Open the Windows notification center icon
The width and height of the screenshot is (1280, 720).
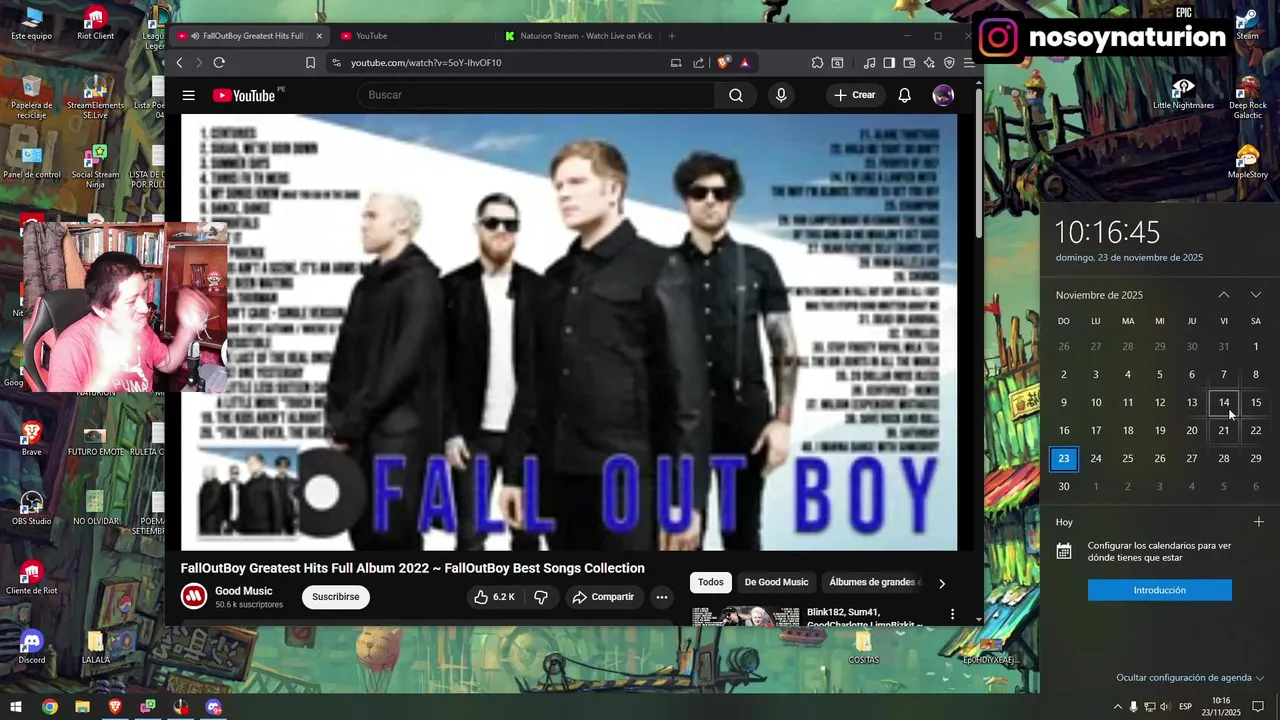tap(1259, 707)
